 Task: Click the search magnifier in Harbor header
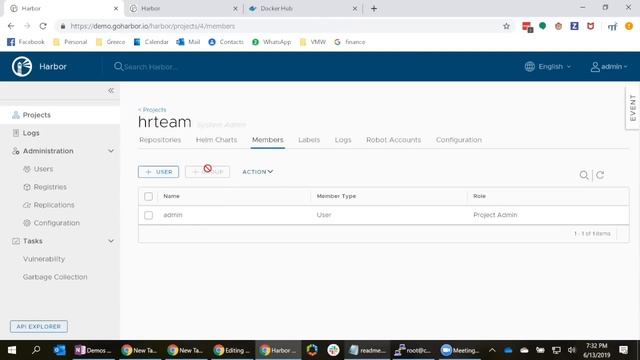[x=118, y=67]
